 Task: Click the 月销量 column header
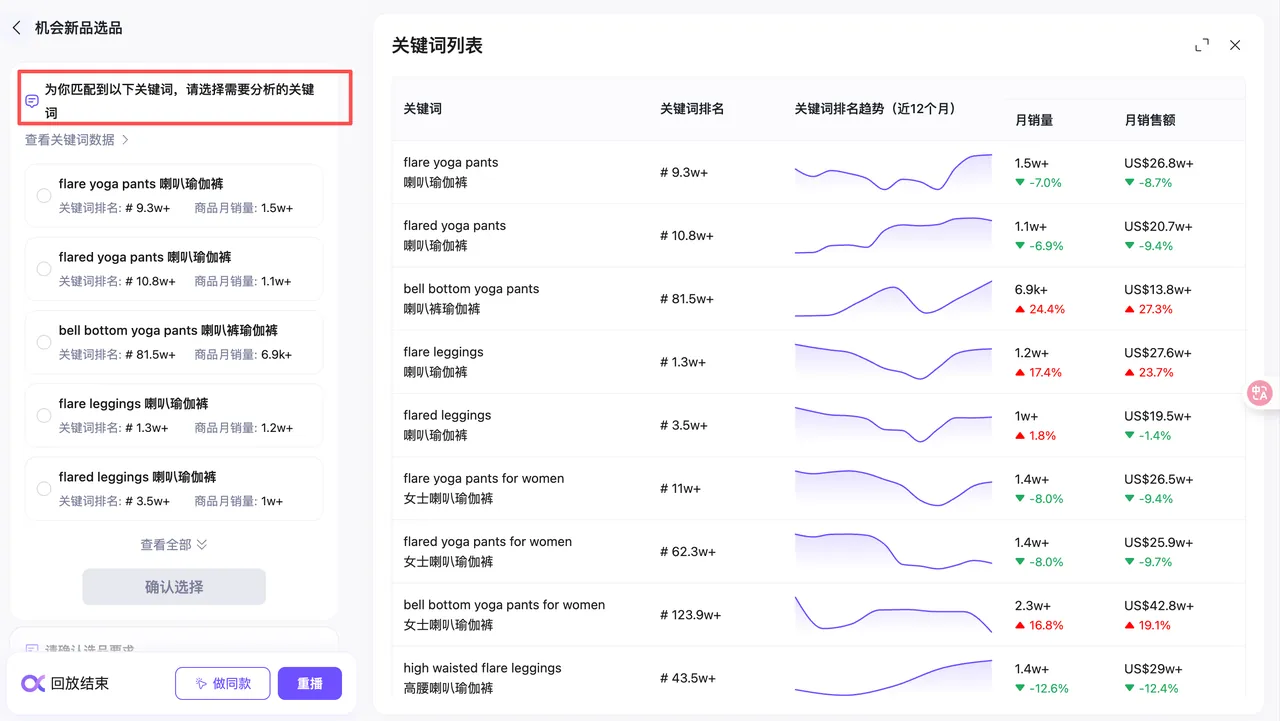1034,120
